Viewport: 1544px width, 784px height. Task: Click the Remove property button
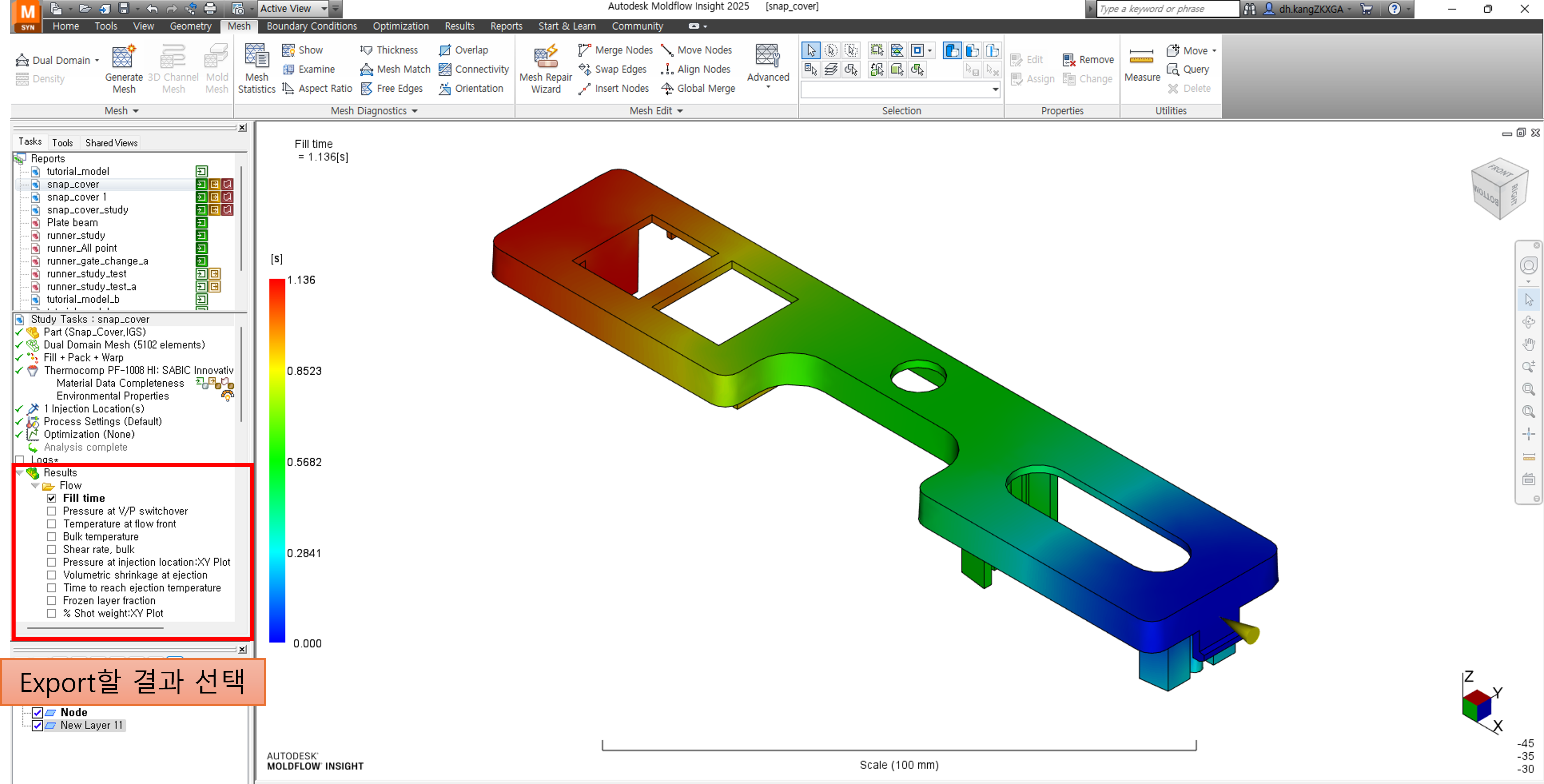pyautogui.click(x=1088, y=60)
